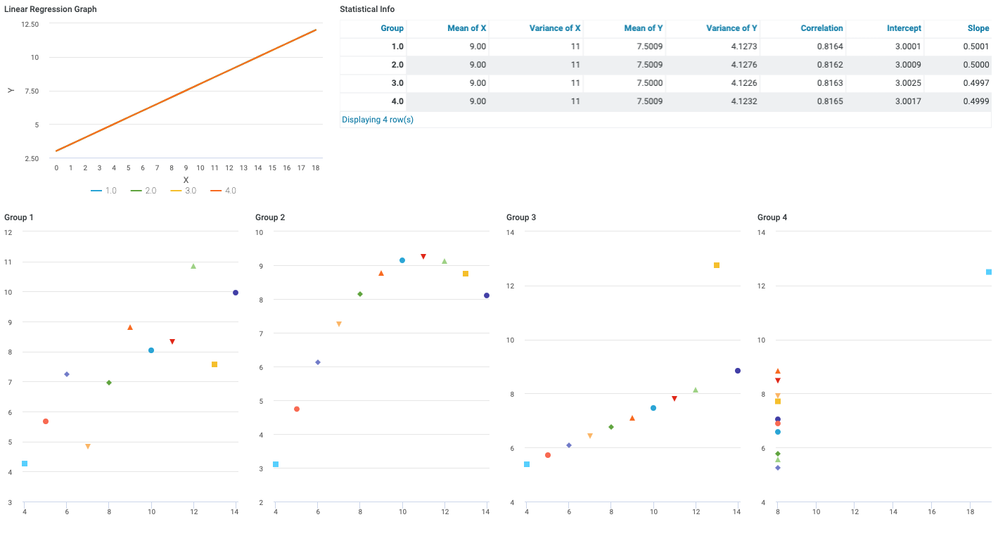The width and height of the screenshot is (998, 541).
Task: Click the yellow 3.0 legend color line
Action: tap(177, 190)
